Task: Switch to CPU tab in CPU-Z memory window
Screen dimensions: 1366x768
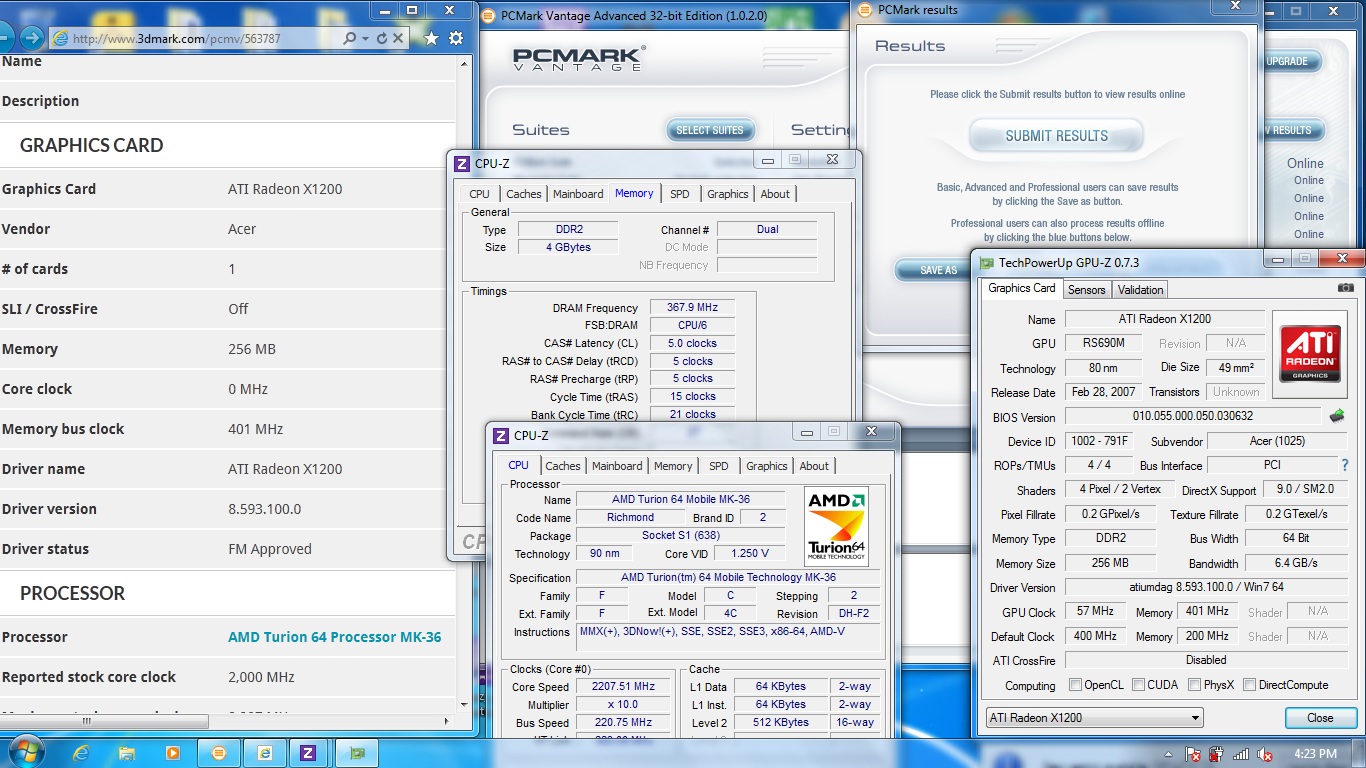Action: (480, 194)
